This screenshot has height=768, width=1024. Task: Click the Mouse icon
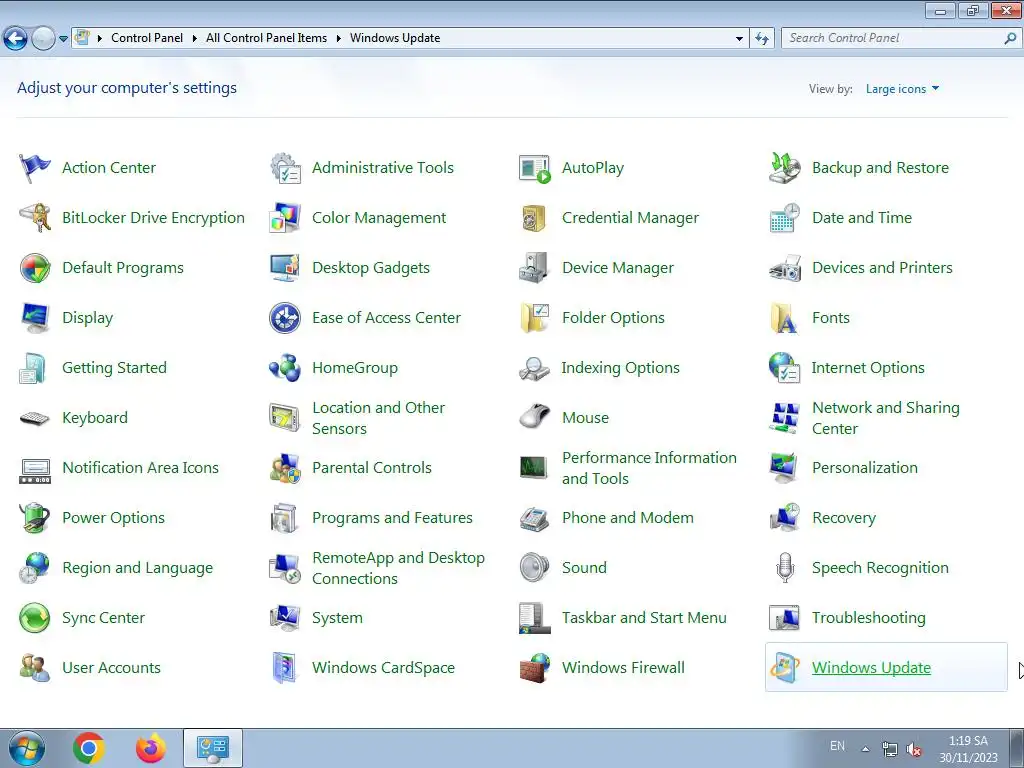coord(535,418)
